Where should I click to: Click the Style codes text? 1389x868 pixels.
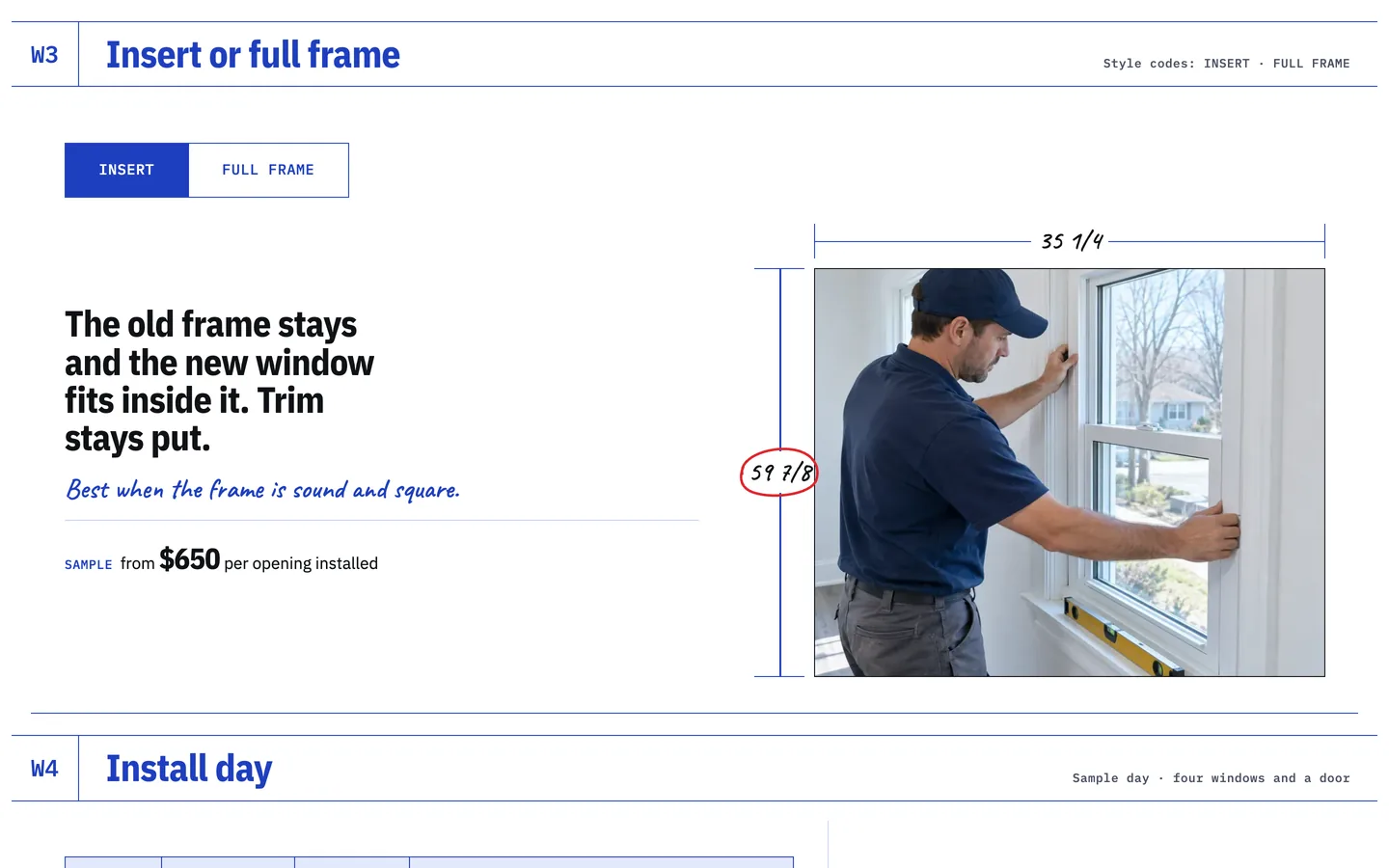1226,64
